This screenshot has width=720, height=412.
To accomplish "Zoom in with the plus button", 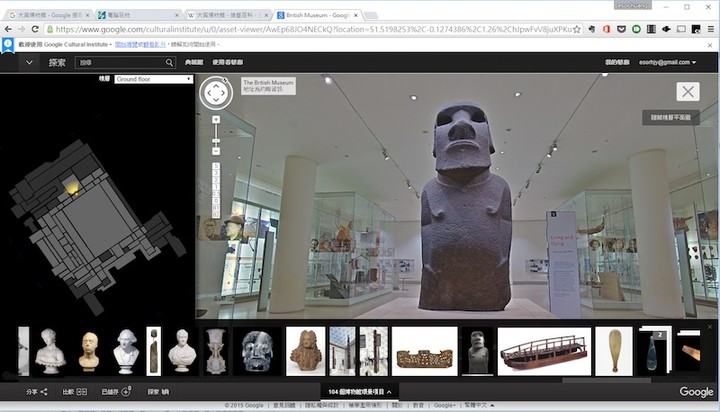I will pyautogui.click(x=216, y=120).
